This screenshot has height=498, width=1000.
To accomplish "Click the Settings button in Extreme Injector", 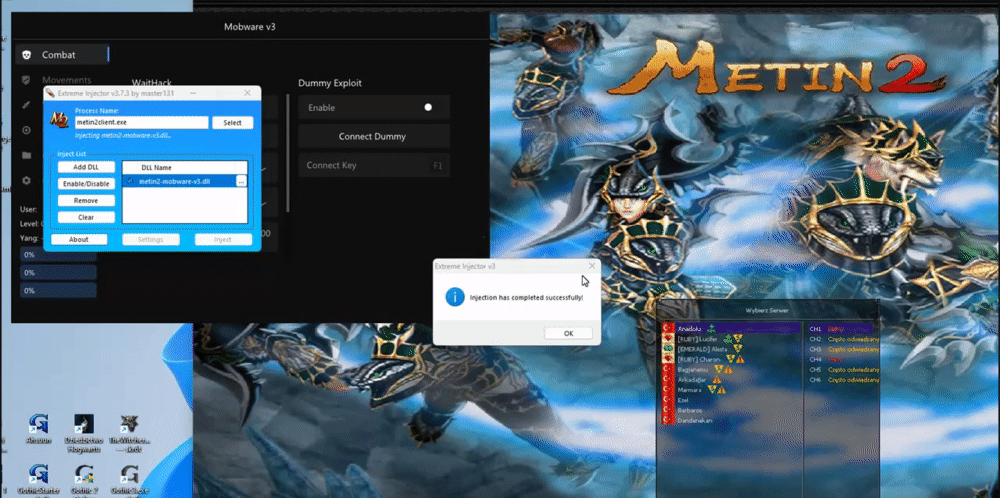I will point(151,240).
